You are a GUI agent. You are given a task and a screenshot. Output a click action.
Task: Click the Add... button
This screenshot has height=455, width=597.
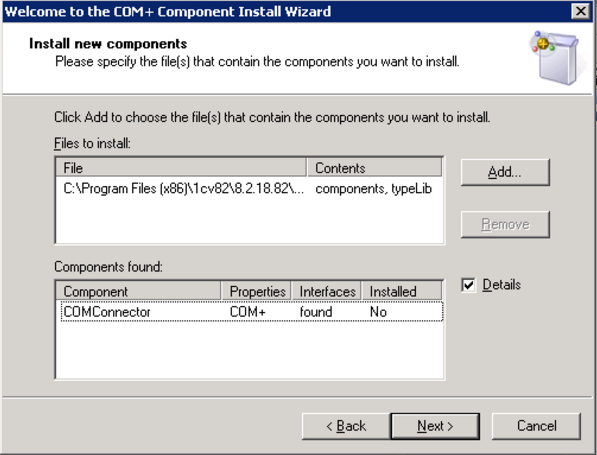505,172
